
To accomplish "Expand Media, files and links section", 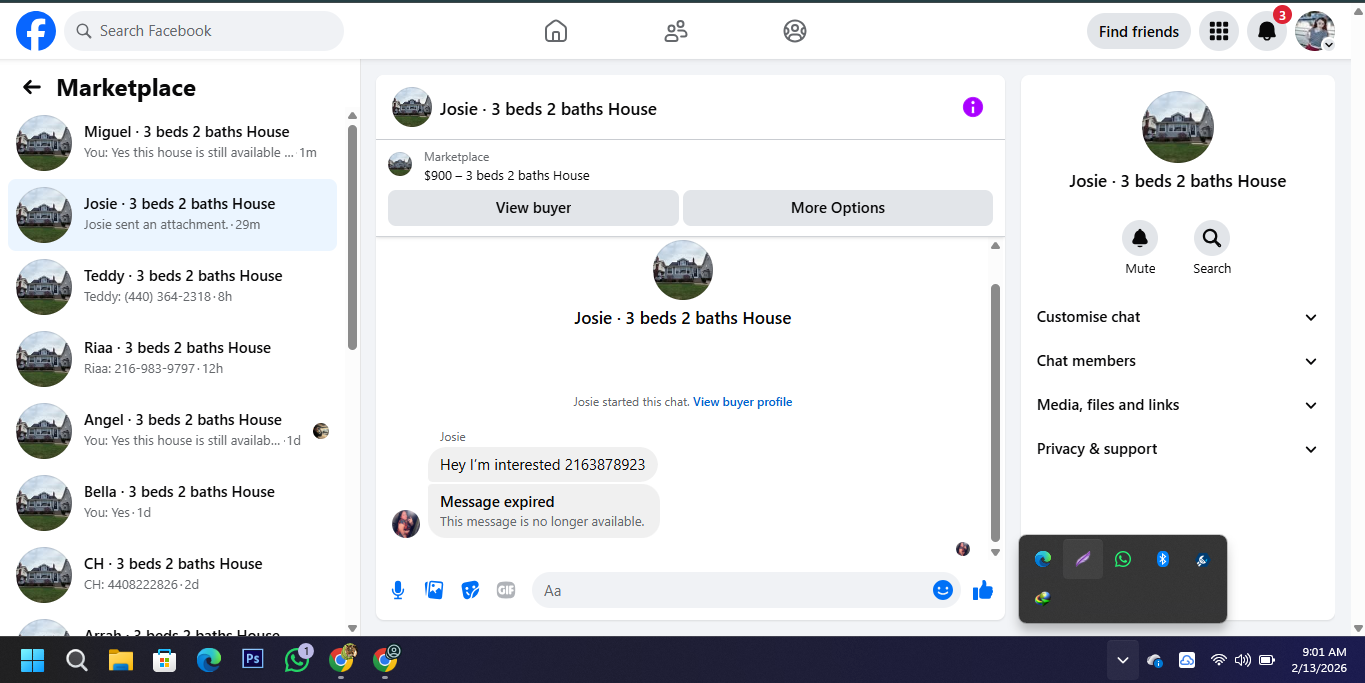I will (1178, 405).
